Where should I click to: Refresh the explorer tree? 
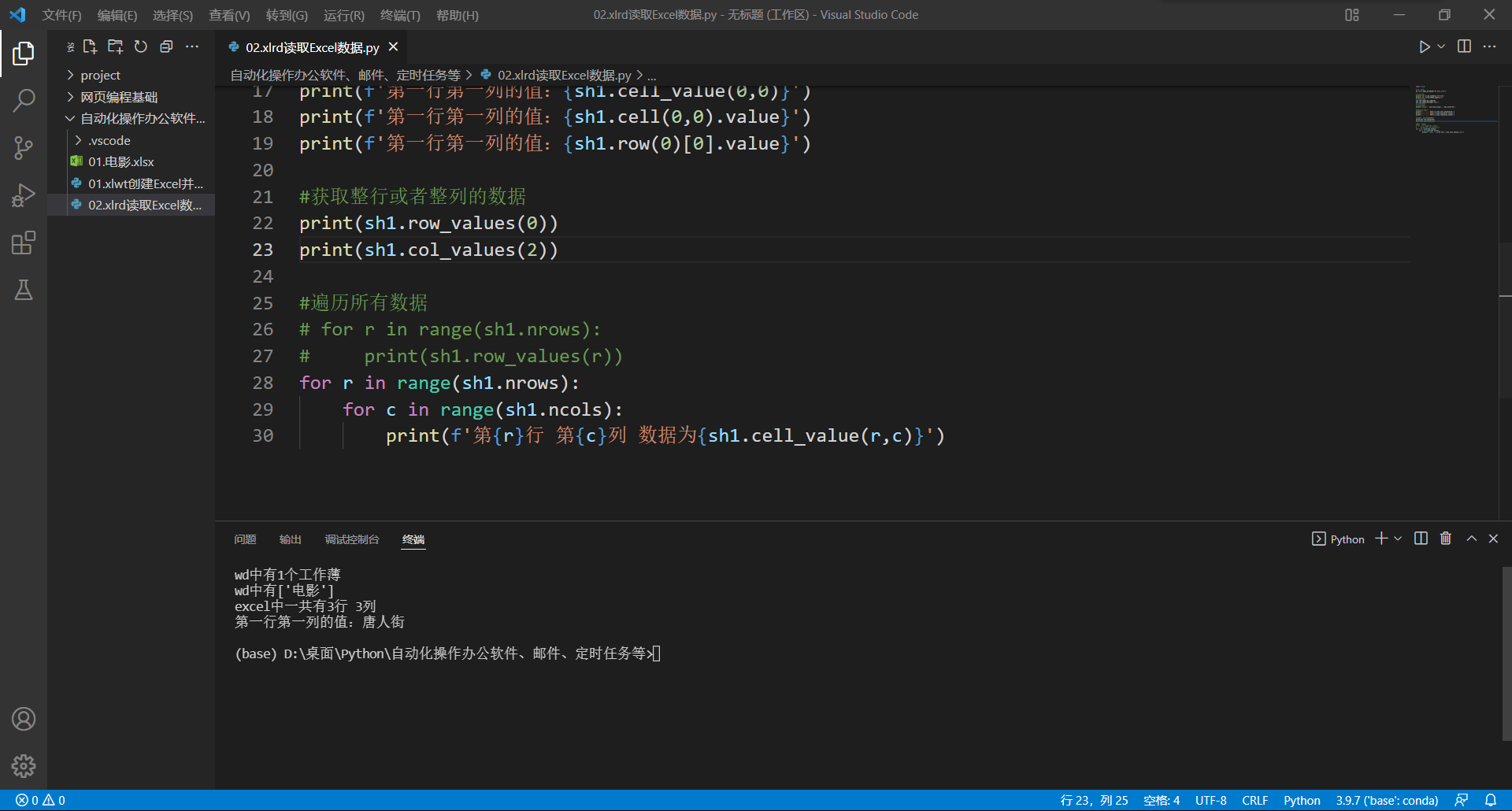[x=141, y=47]
